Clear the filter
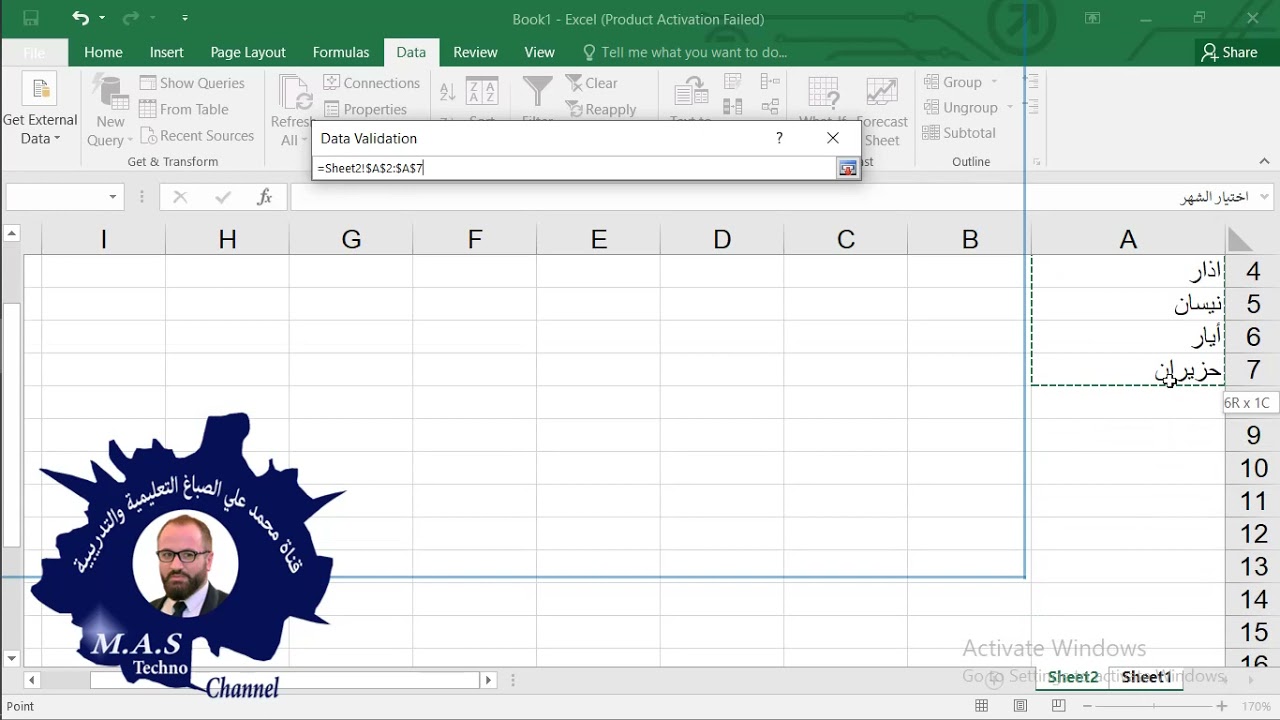Viewport: 1280px width, 720px height. click(x=591, y=83)
